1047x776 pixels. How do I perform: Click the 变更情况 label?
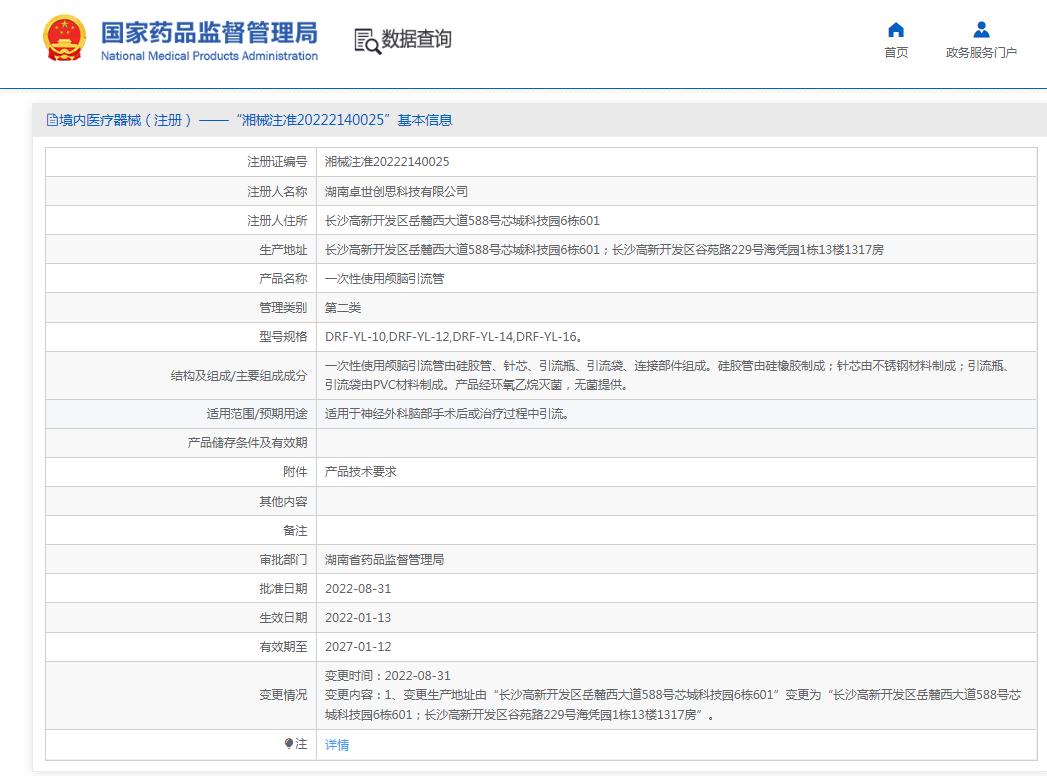click(283, 695)
